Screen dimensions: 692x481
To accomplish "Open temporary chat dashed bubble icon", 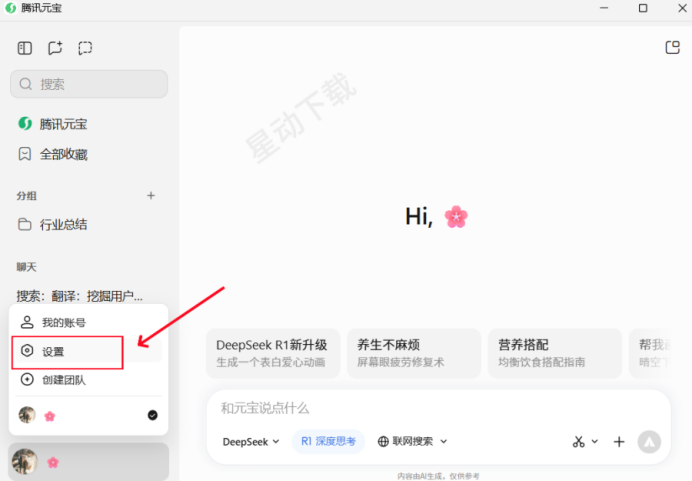I will (x=85, y=48).
